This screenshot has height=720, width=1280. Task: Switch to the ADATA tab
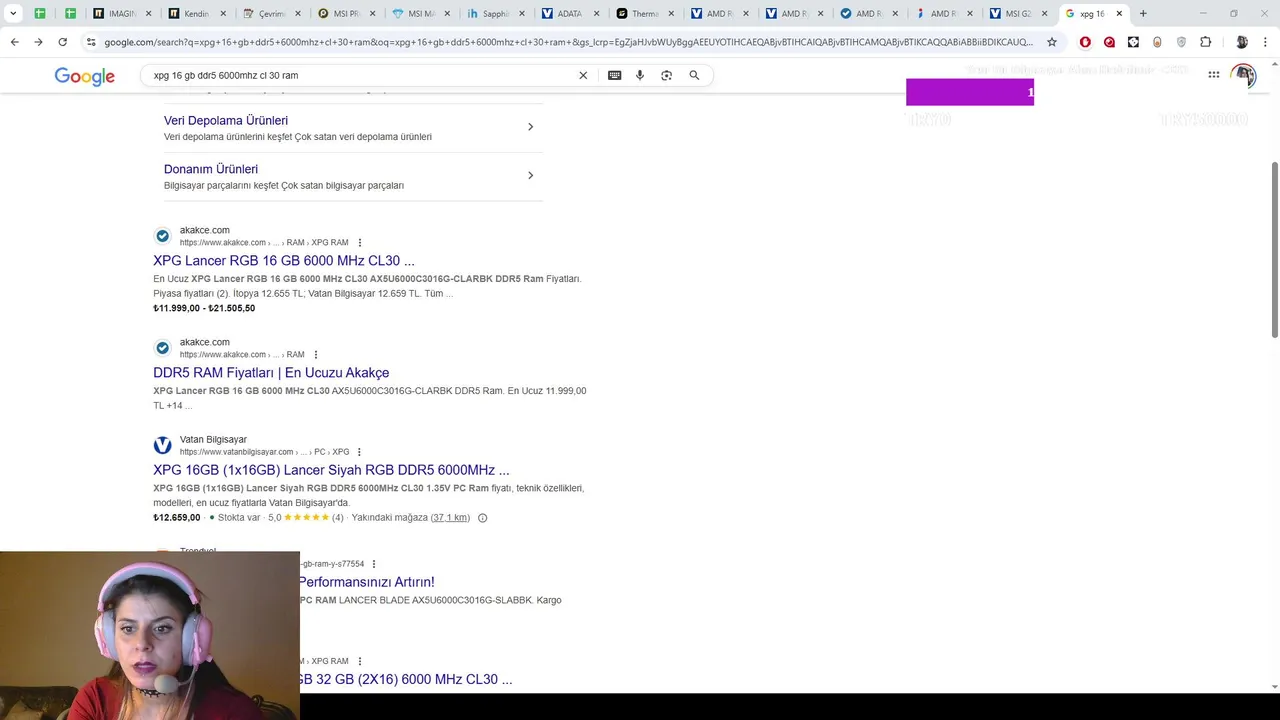(568, 14)
